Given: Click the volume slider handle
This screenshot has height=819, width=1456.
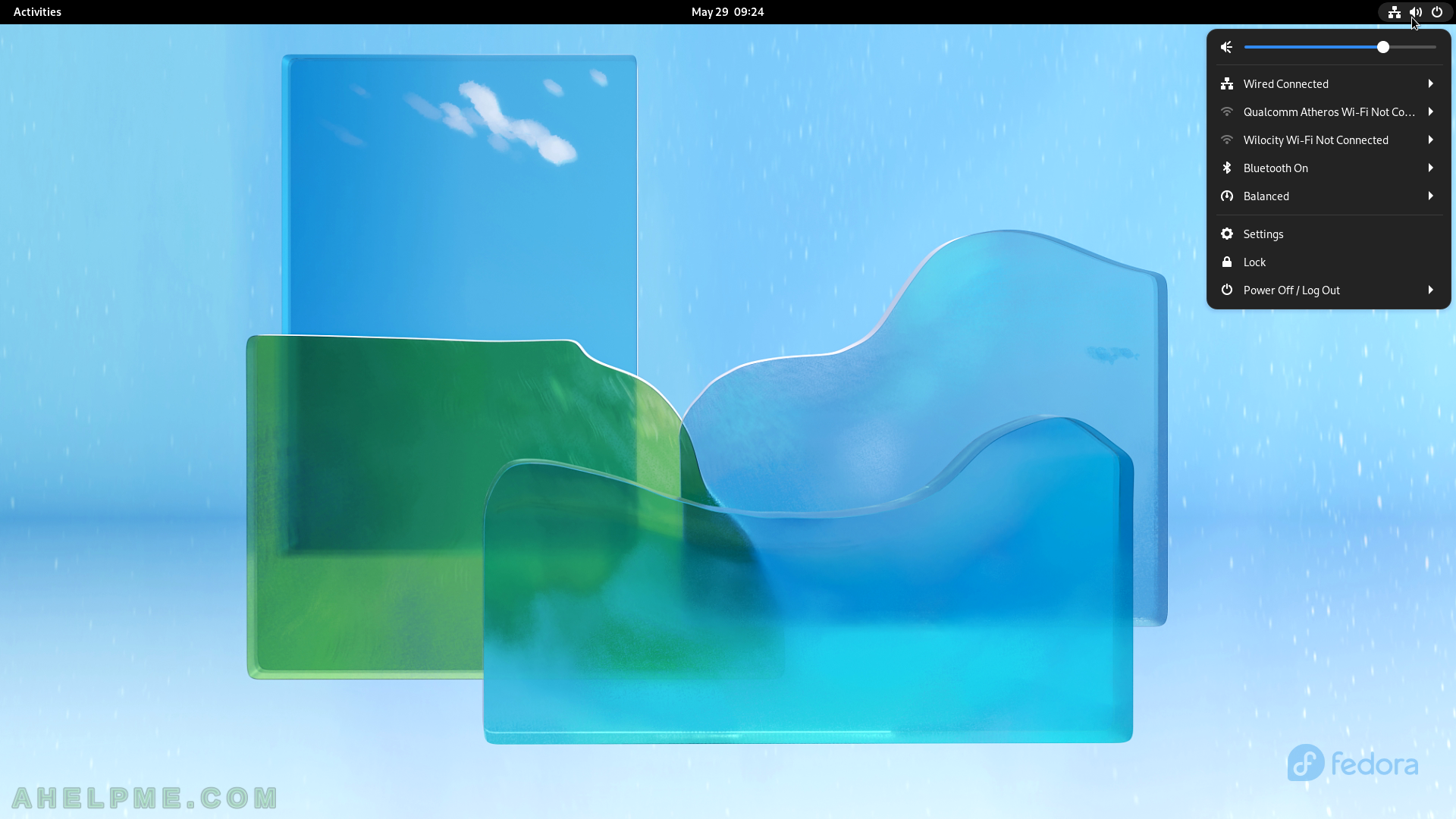Looking at the screenshot, I should pyautogui.click(x=1383, y=47).
